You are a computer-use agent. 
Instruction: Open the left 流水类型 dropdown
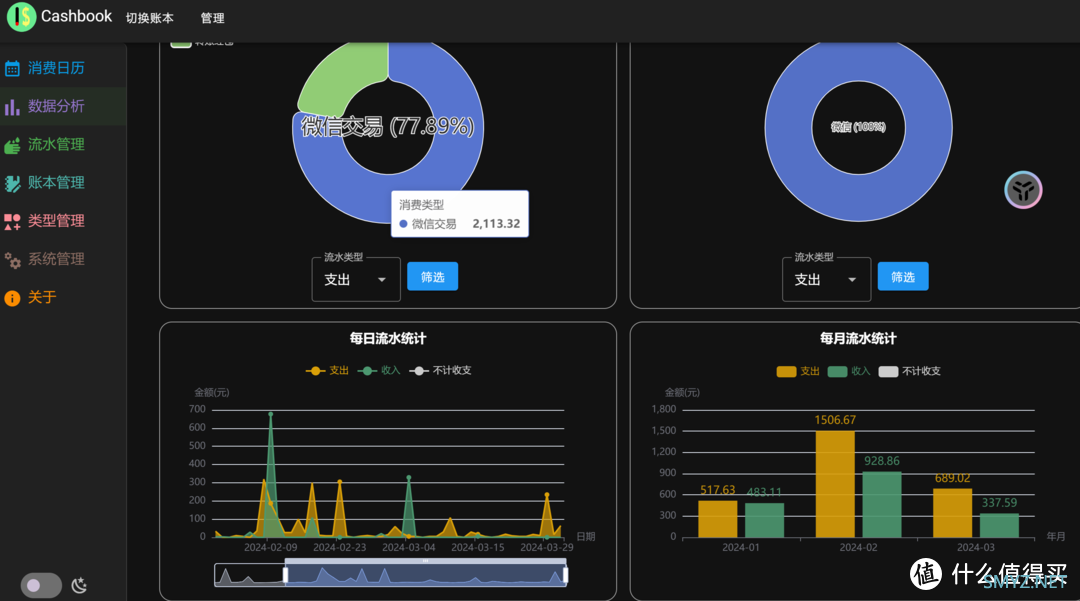(x=356, y=280)
